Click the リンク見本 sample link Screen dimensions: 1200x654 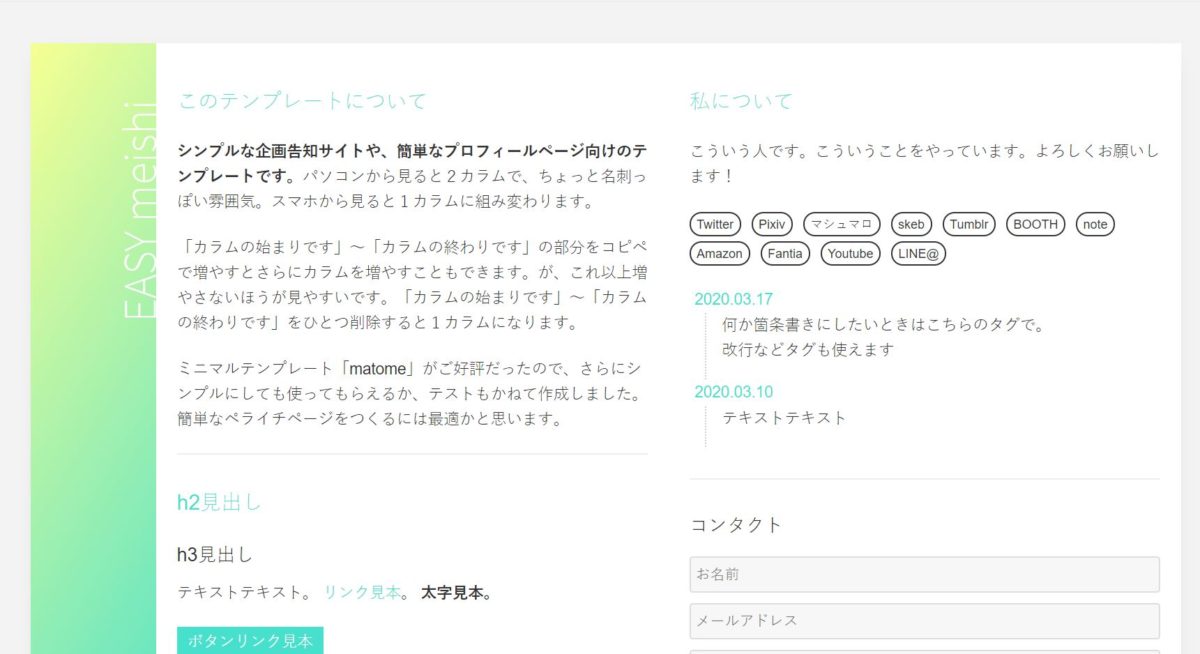[x=361, y=591]
